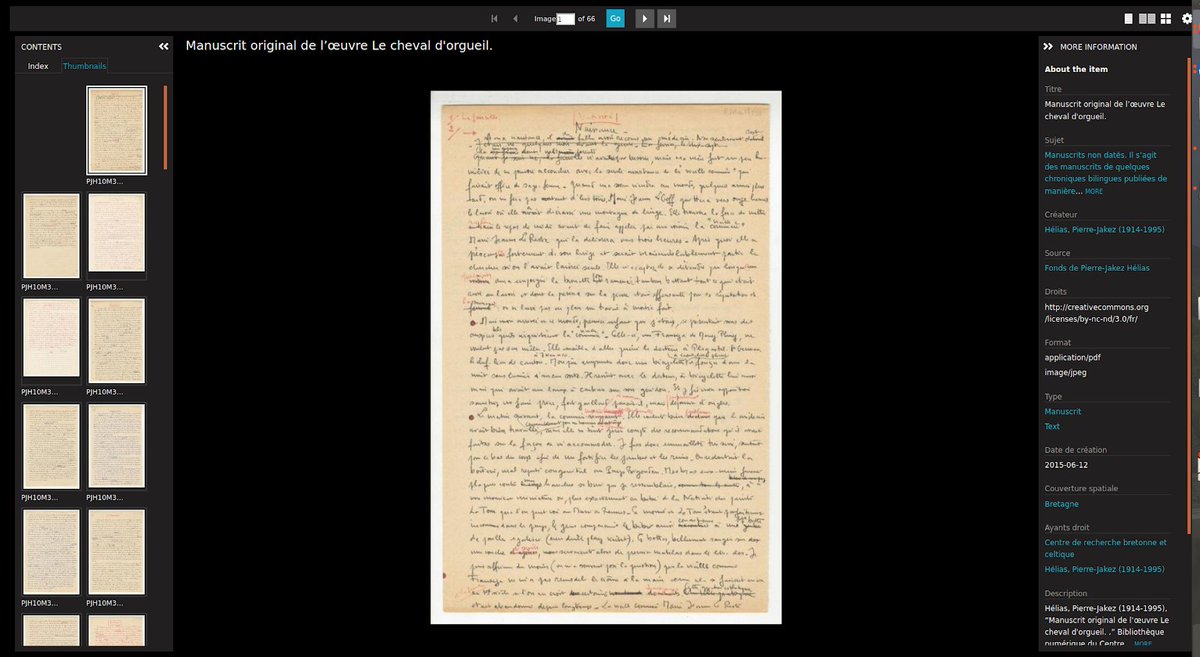Viewport: 1200px width, 657px height.
Task: Click the '2015-06-12' creation date
Action: pos(1066,465)
